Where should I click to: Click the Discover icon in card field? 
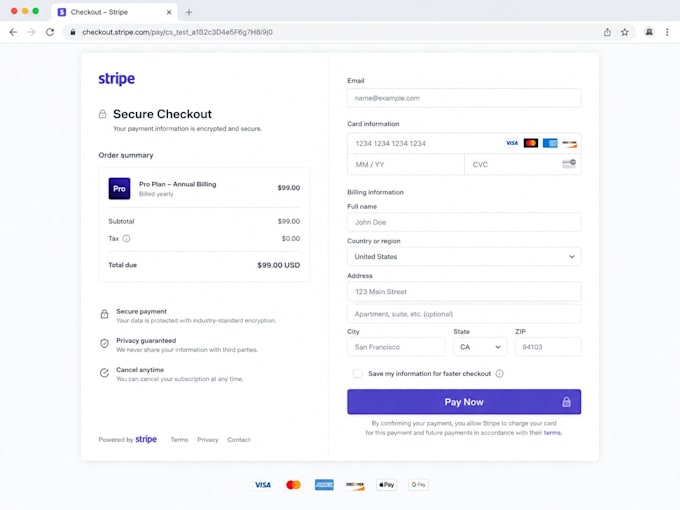[x=569, y=143]
